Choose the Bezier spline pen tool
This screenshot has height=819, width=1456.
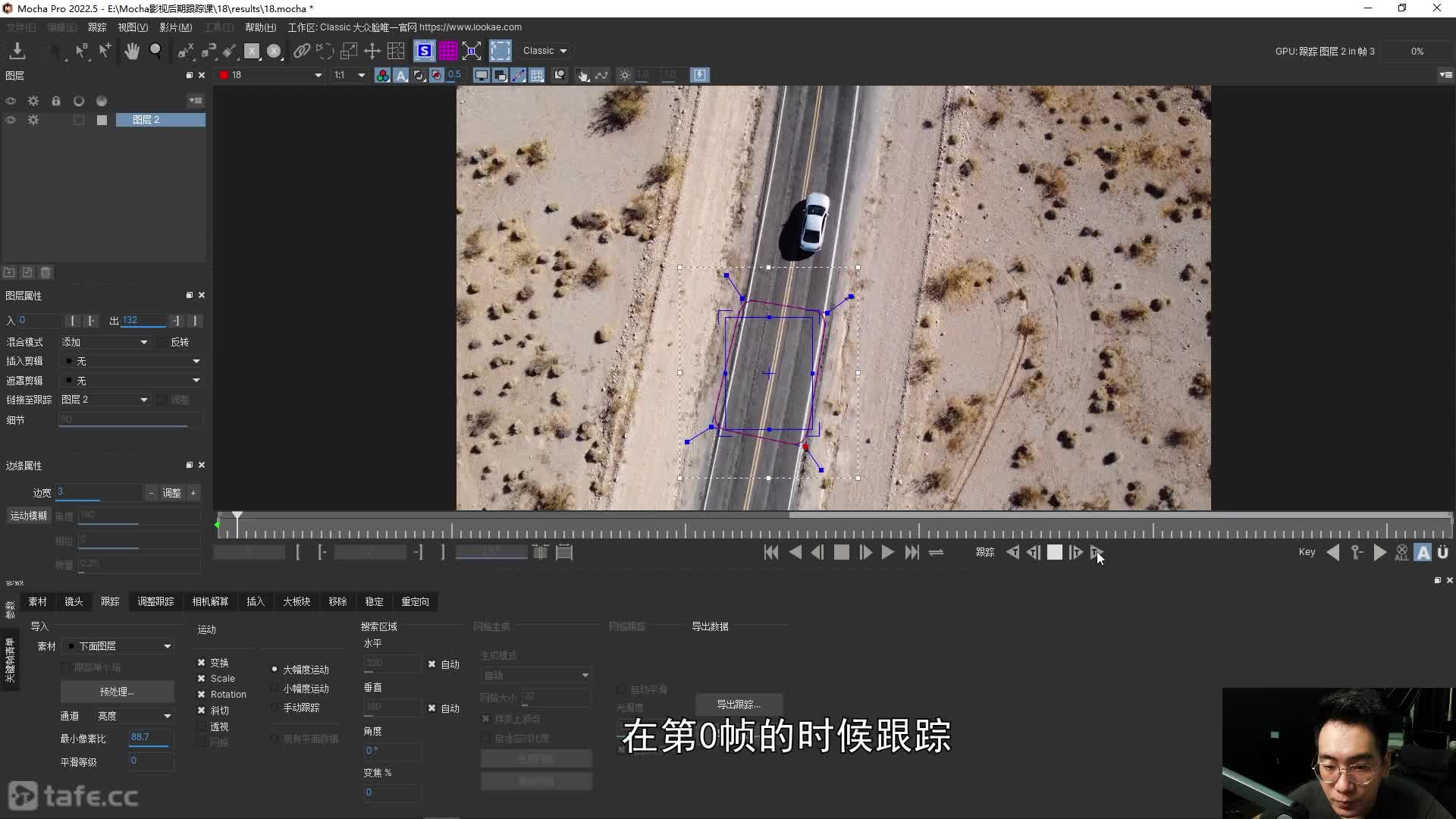(x=208, y=51)
